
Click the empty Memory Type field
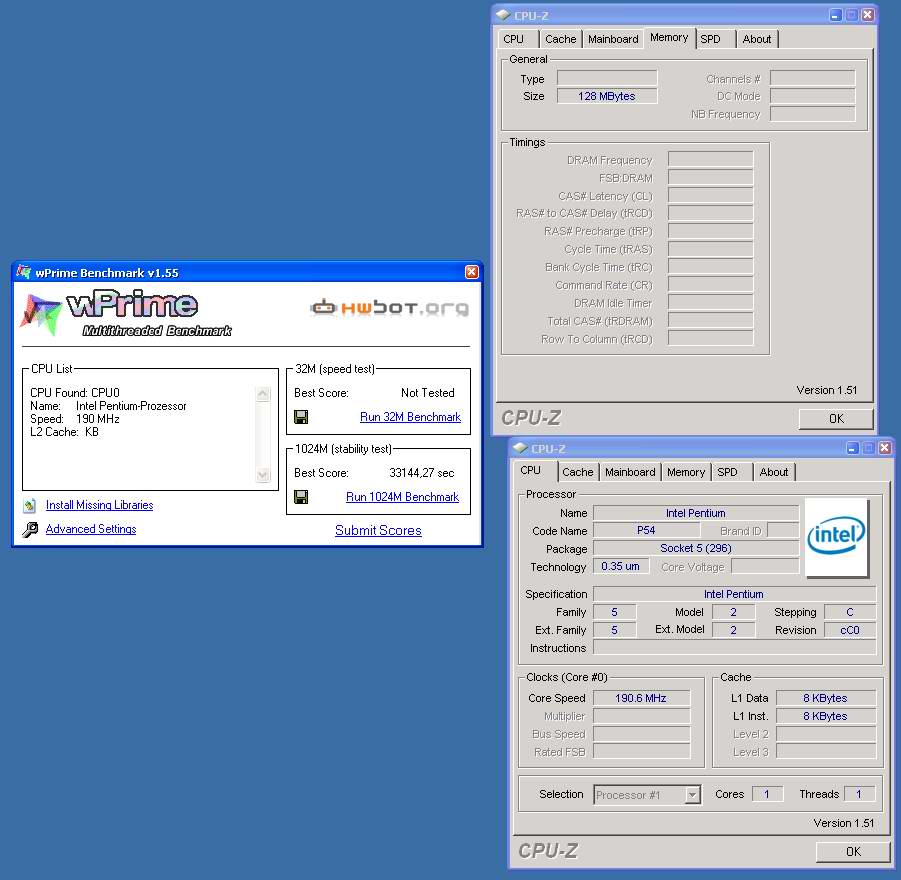[x=607, y=78]
